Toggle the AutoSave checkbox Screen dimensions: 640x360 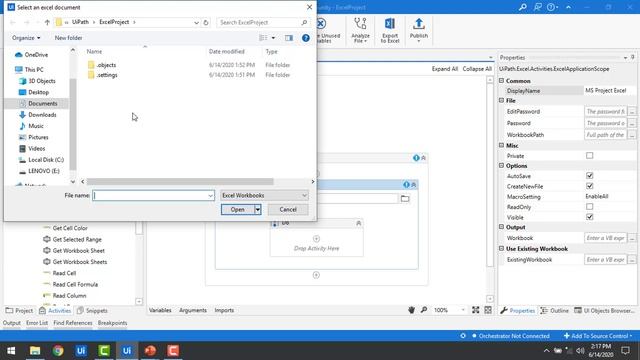click(x=589, y=176)
